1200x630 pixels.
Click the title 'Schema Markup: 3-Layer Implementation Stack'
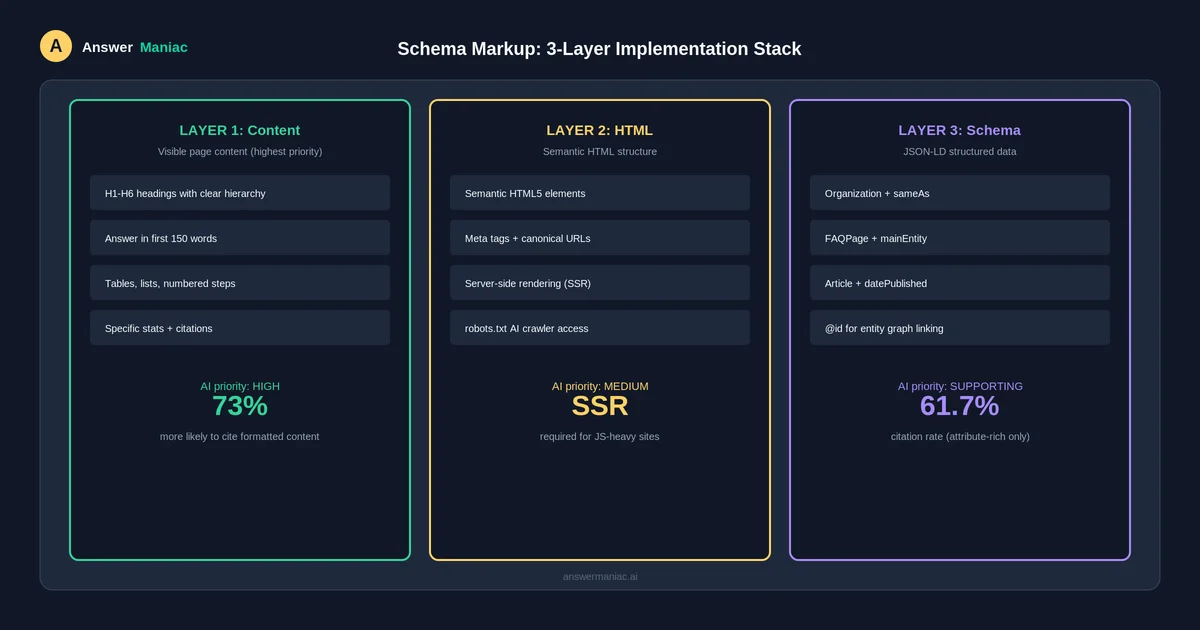(599, 49)
